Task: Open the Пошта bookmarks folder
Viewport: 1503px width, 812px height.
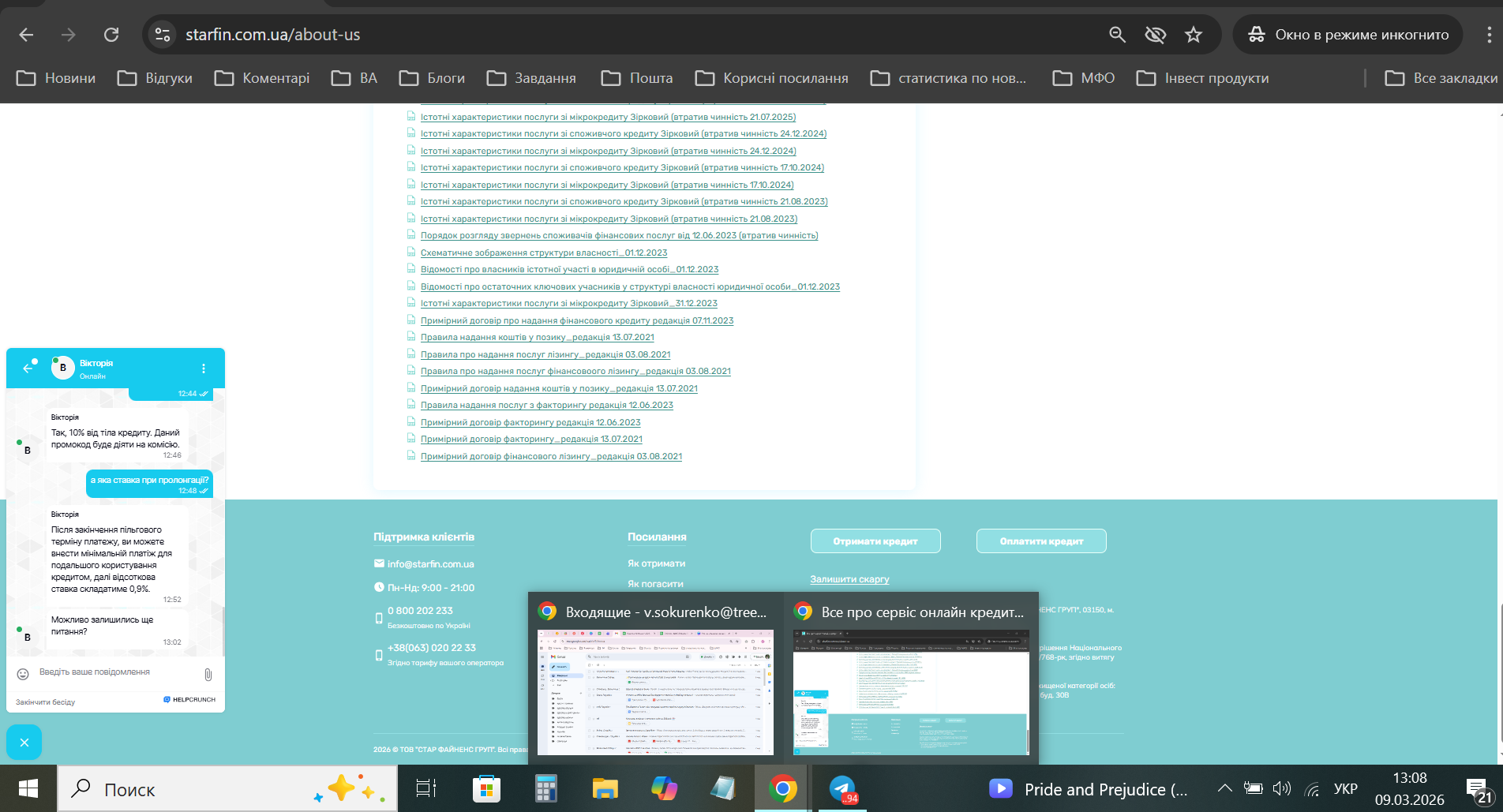Action: (x=637, y=78)
